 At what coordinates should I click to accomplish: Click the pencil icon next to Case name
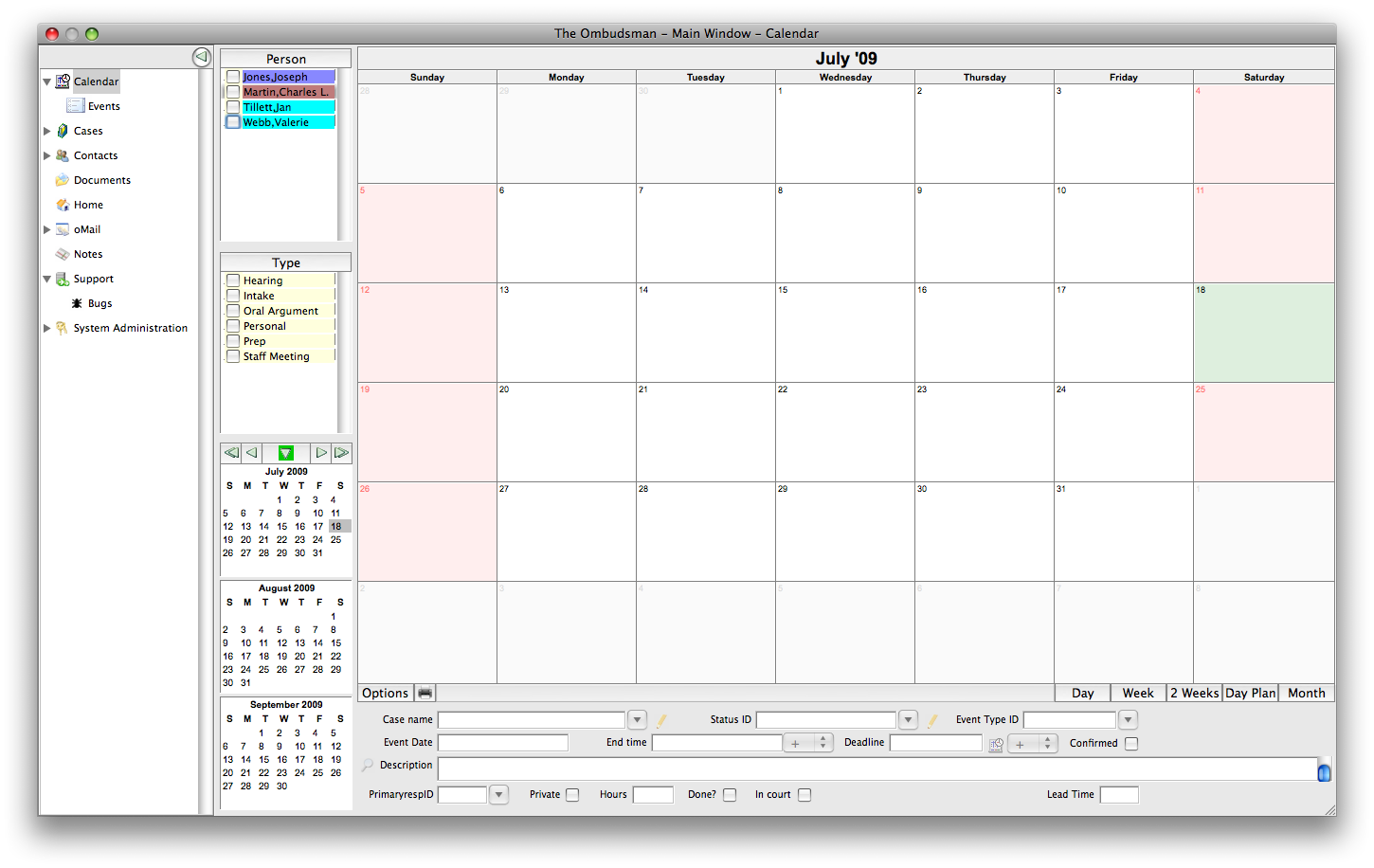661,720
